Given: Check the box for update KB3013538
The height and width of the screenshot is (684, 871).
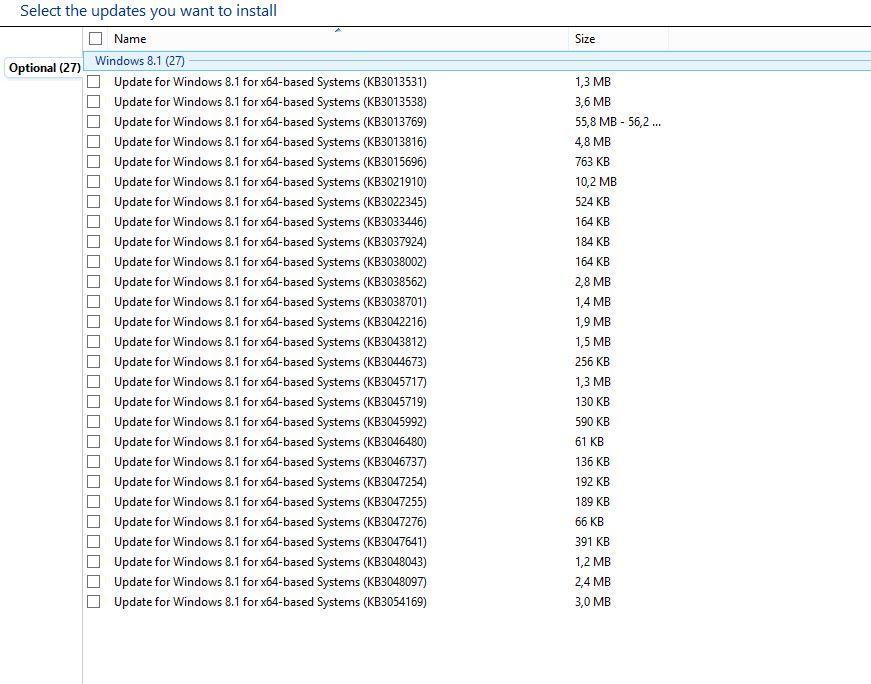Looking at the screenshot, I should (94, 102).
